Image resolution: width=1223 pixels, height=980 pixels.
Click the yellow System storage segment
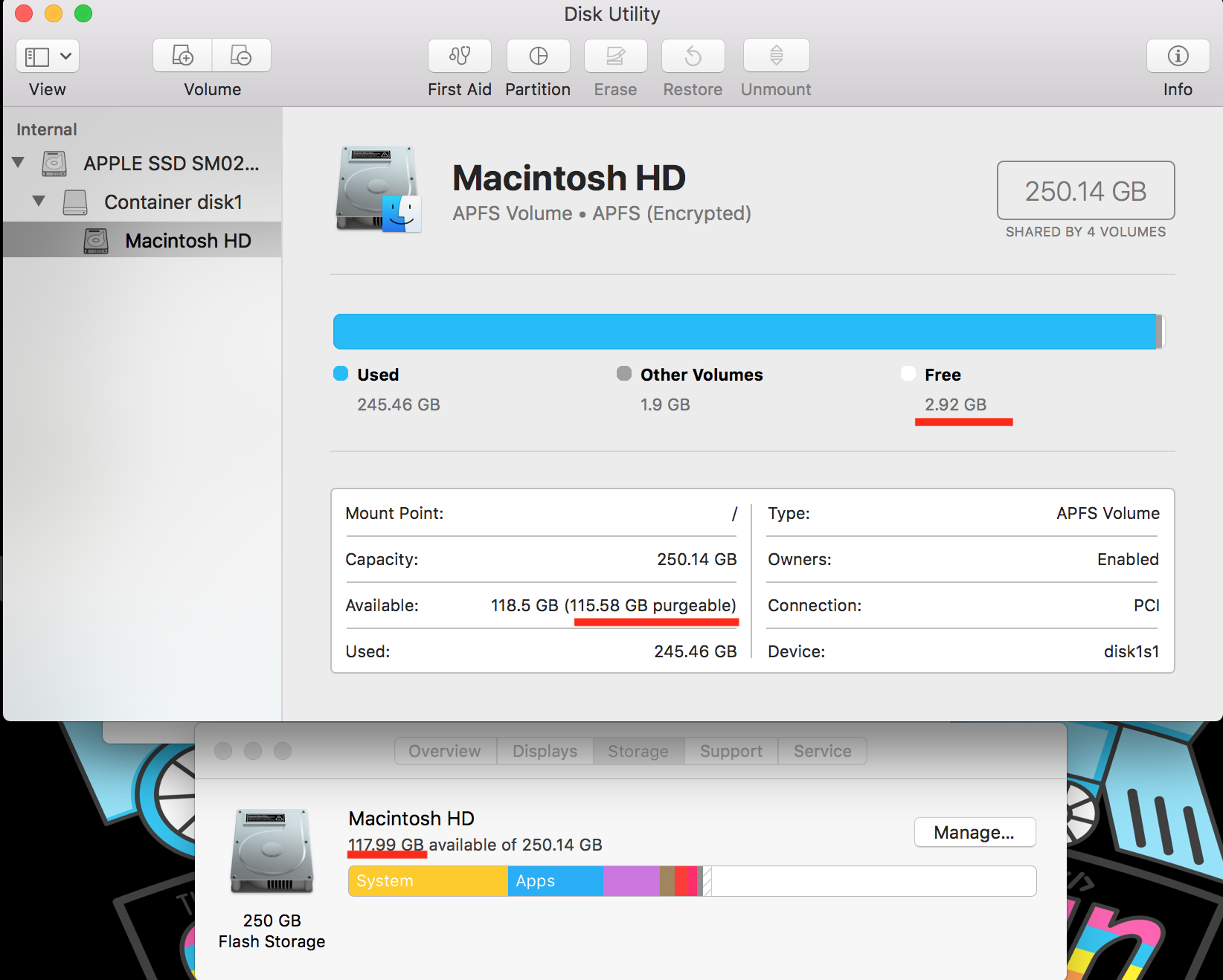tap(428, 881)
